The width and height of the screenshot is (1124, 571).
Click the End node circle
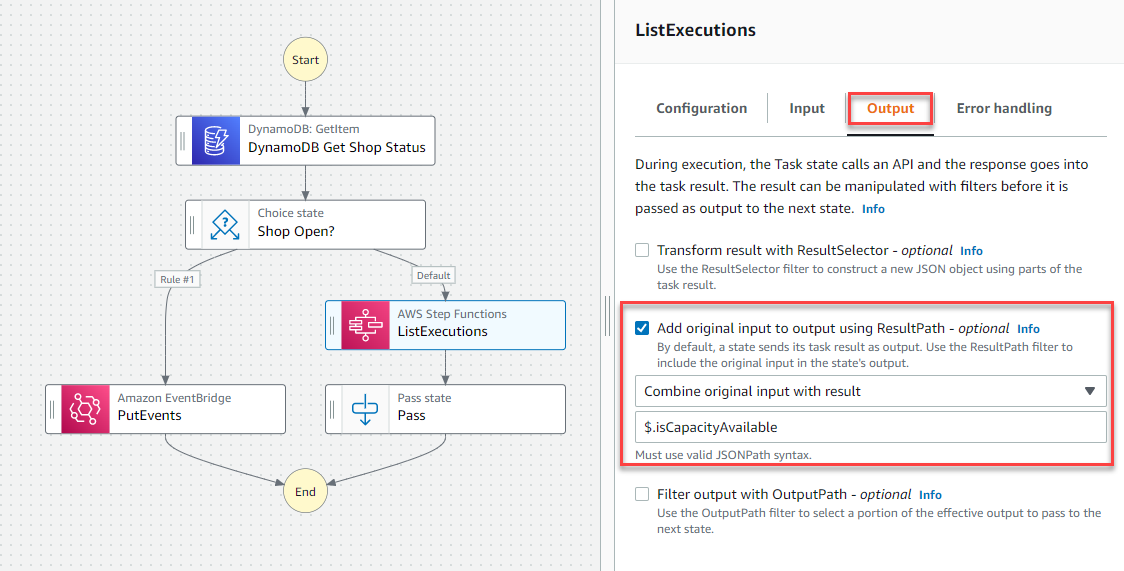[305, 491]
